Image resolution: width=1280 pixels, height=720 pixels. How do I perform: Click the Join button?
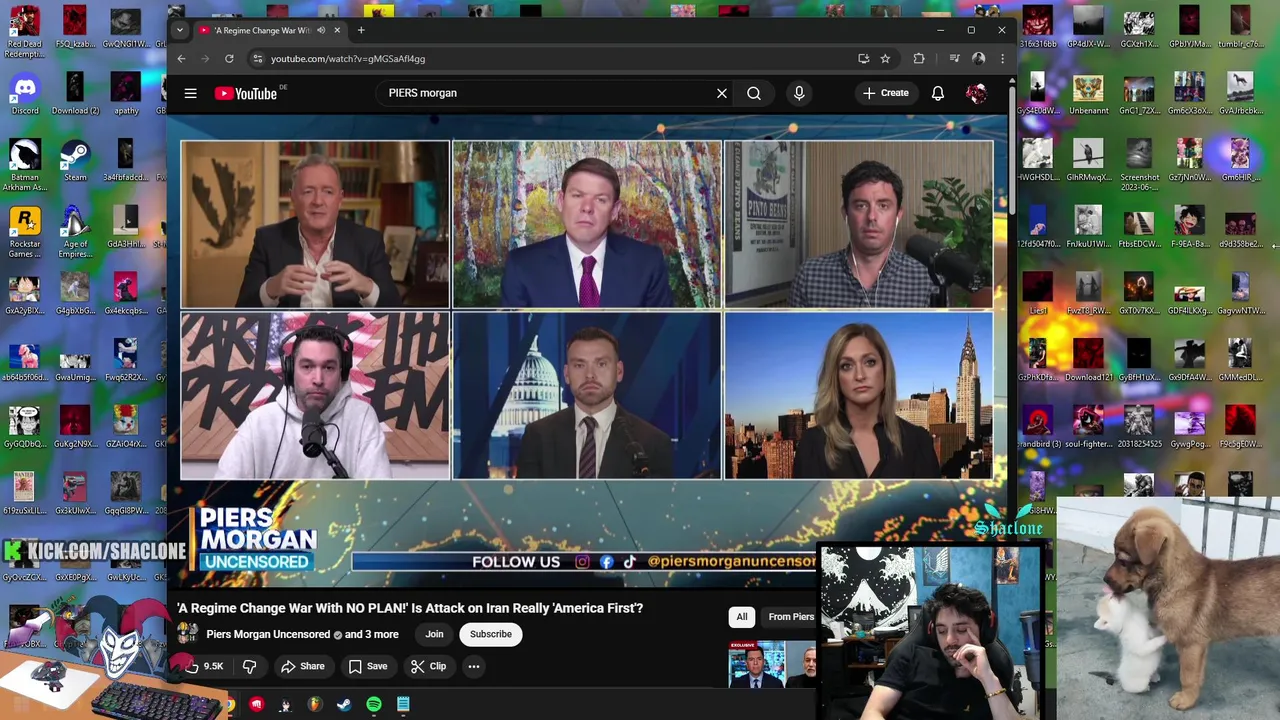pyautogui.click(x=434, y=634)
